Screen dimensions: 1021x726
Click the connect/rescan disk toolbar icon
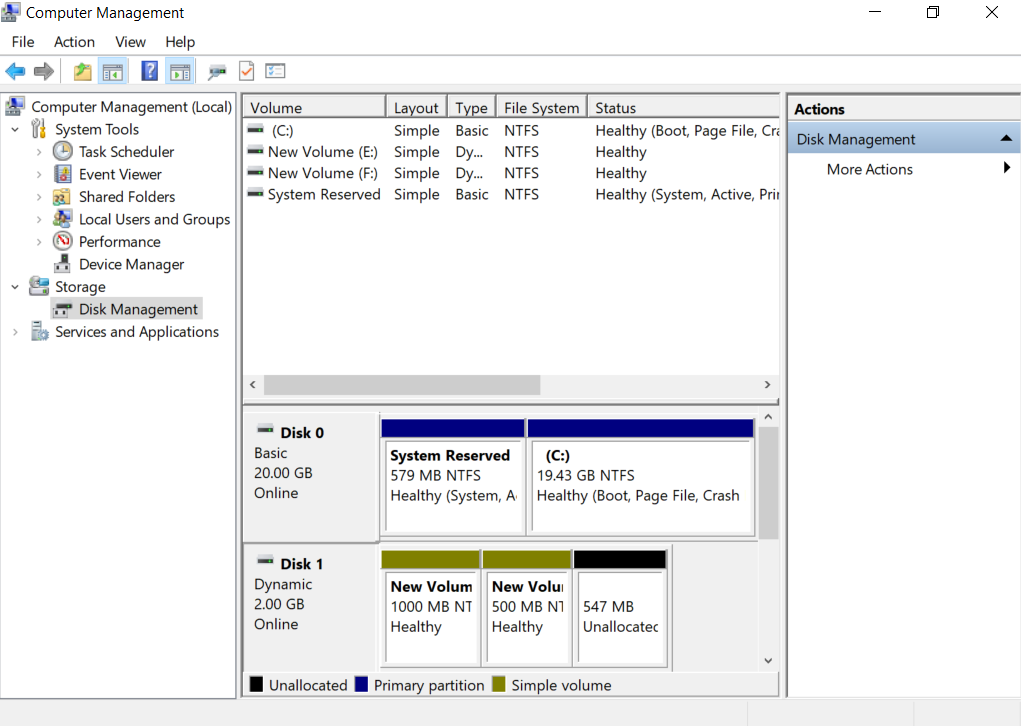[x=217, y=72]
